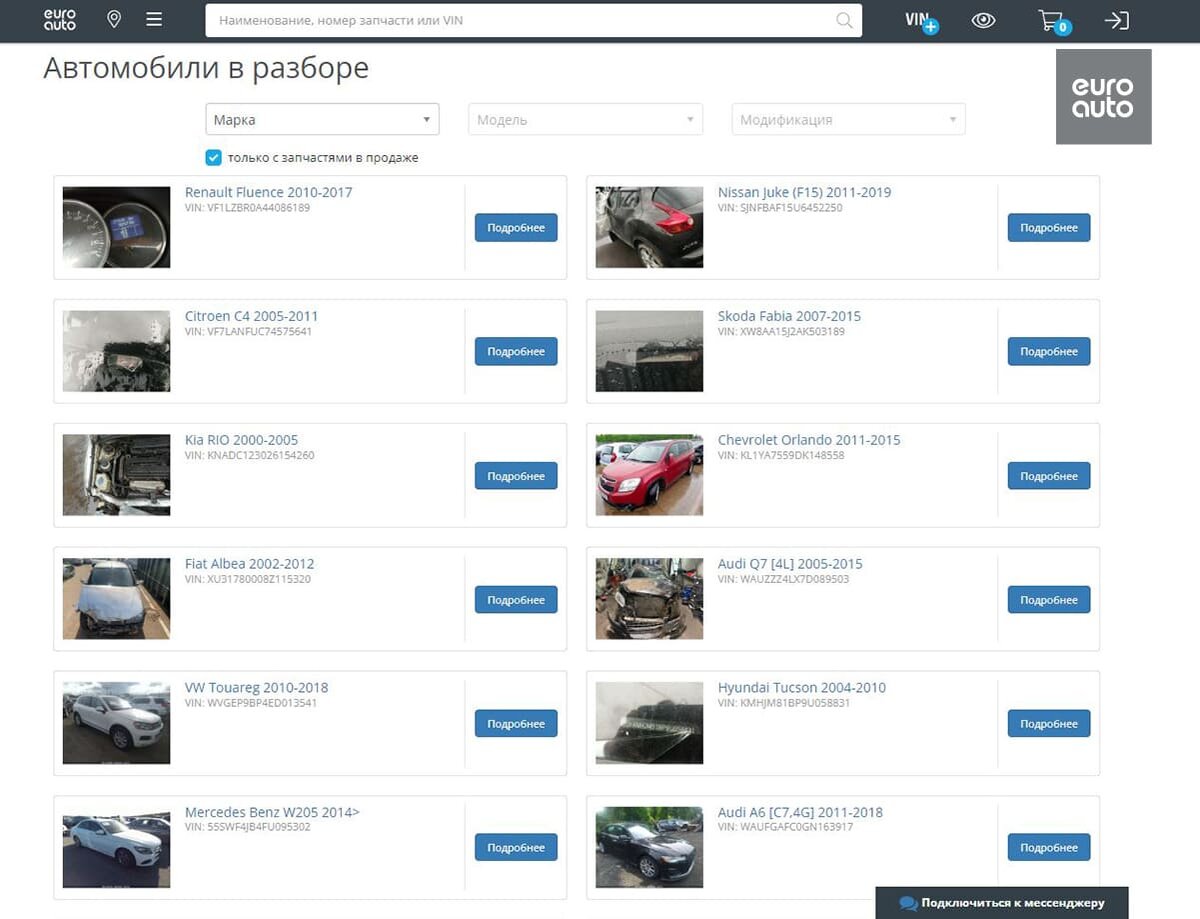Open Skoda Fabia 2007-2015 link
This screenshot has width=1200, height=919.
click(789, 316)
